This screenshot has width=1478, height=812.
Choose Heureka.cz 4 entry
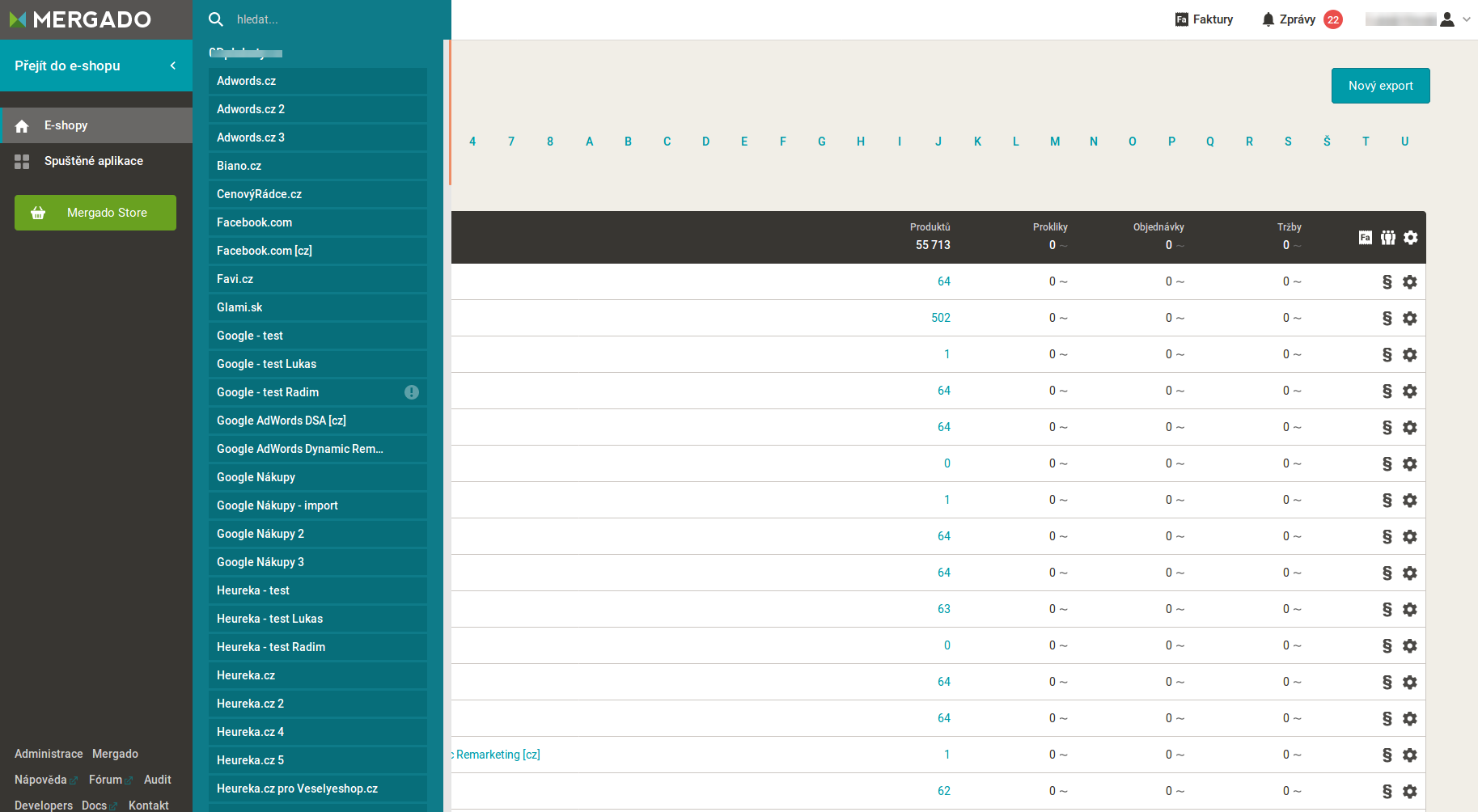coord(318,732)
